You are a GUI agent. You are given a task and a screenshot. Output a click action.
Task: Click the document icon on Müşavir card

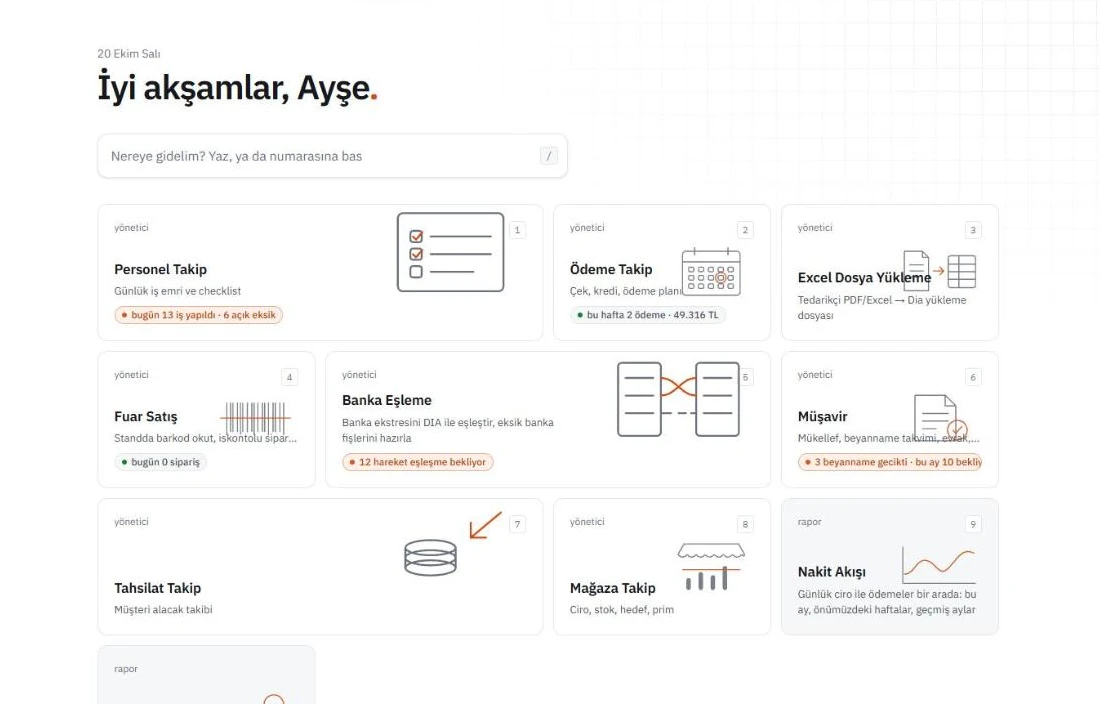coord(941,418)
